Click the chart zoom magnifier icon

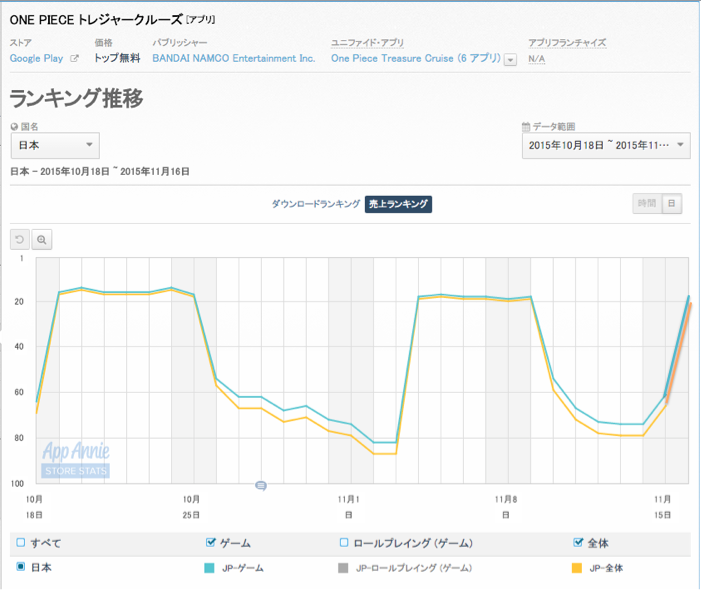click(42, 240)
